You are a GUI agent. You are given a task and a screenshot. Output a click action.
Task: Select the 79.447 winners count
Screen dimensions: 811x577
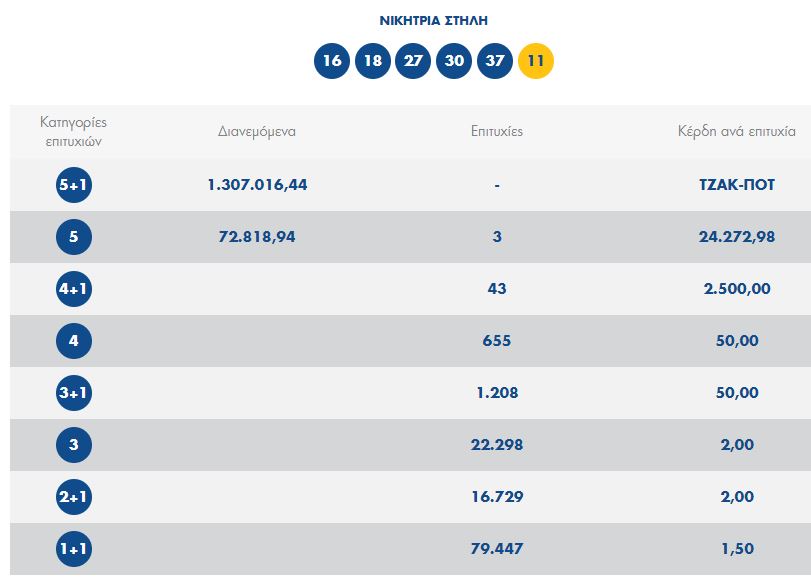pyautogui.click(x=496, y=549)
